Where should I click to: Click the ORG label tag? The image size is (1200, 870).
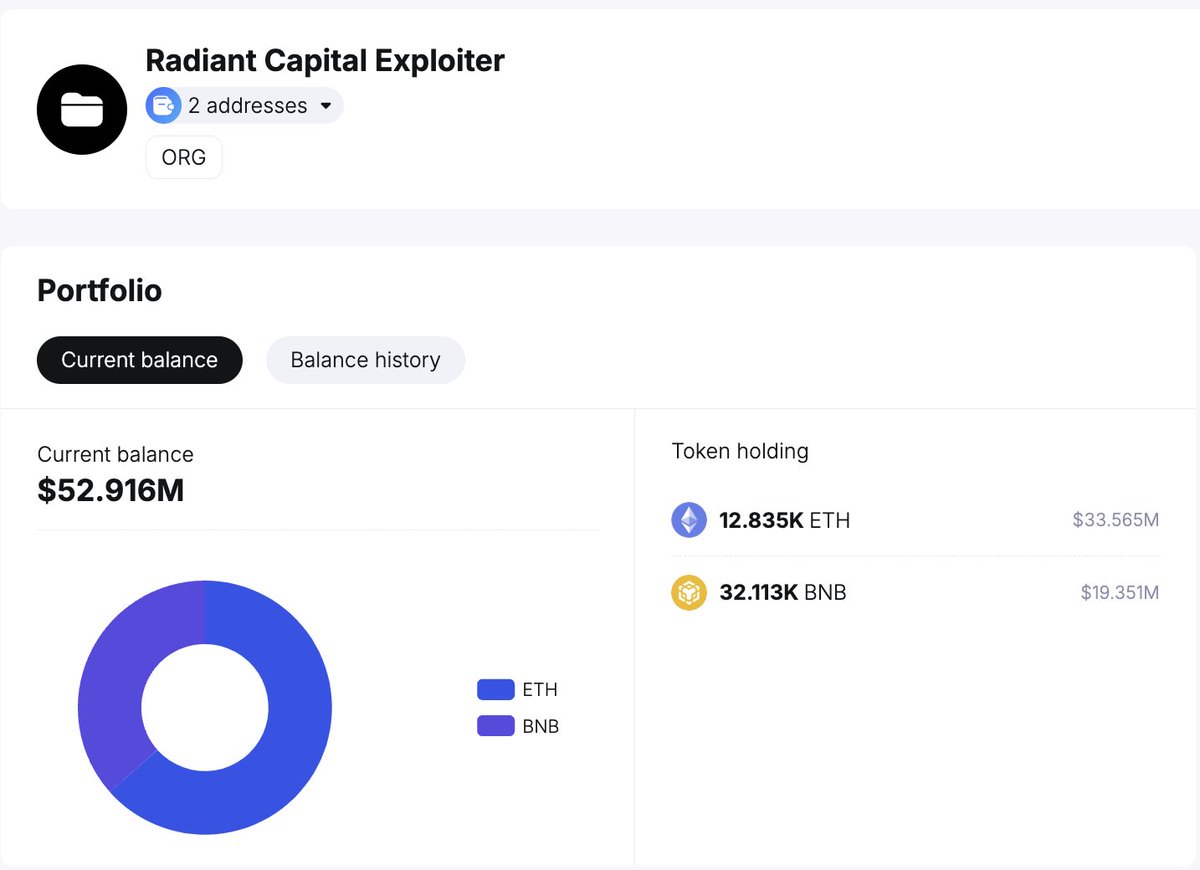point(183,156)
